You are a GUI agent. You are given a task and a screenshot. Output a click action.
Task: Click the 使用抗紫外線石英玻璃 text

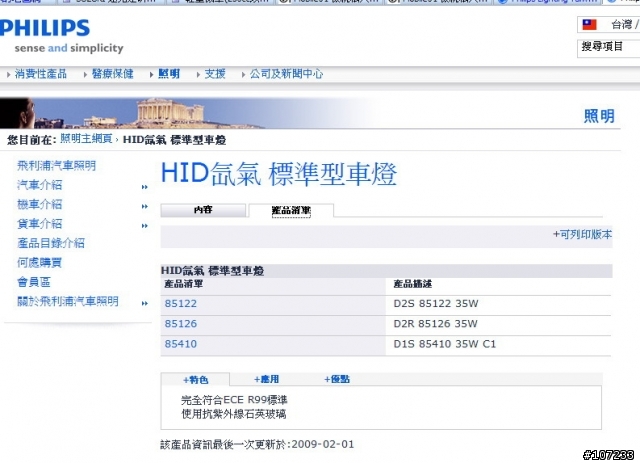[233, 414]
